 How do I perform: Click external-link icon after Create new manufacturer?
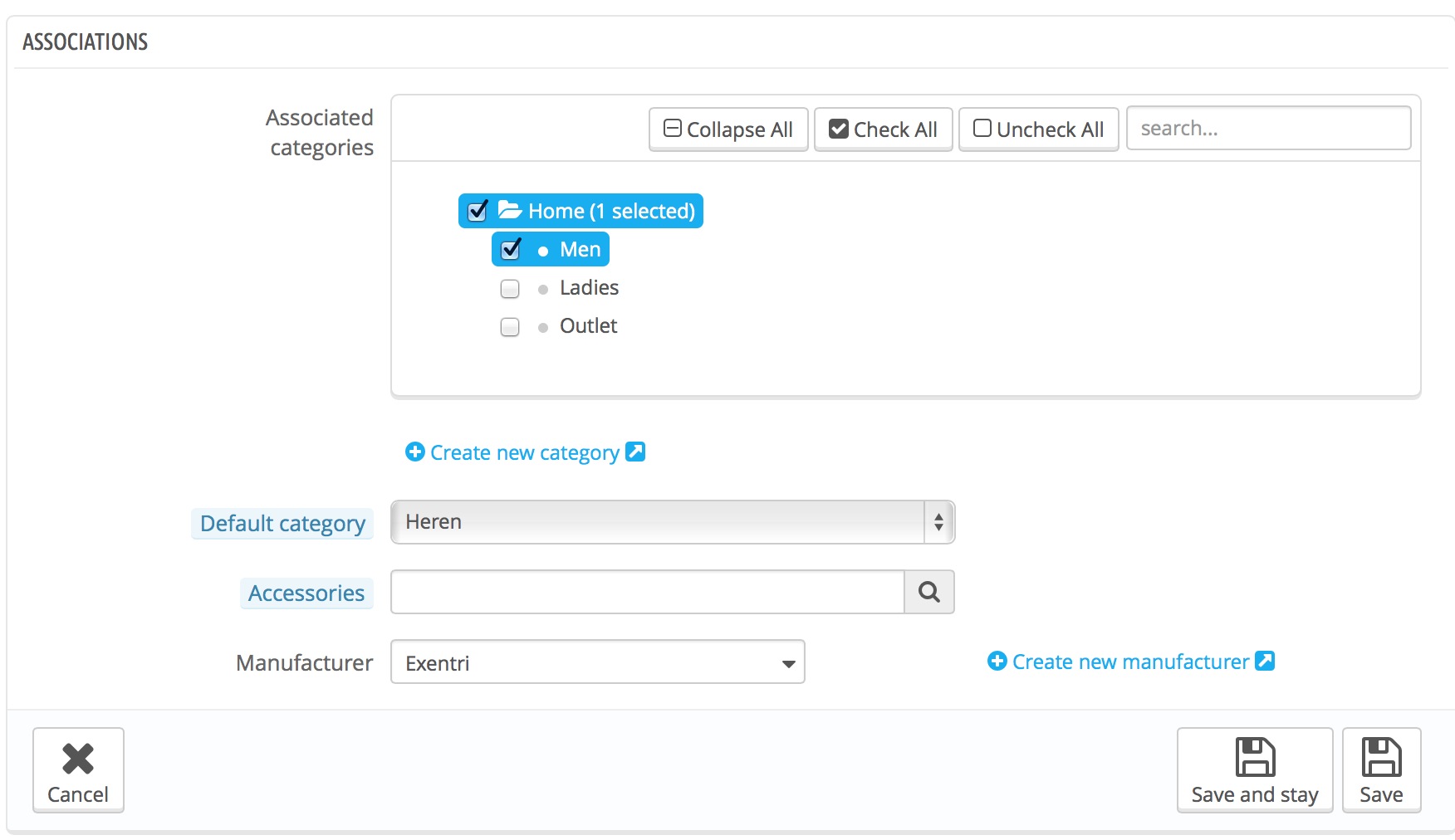[1265, 661]
